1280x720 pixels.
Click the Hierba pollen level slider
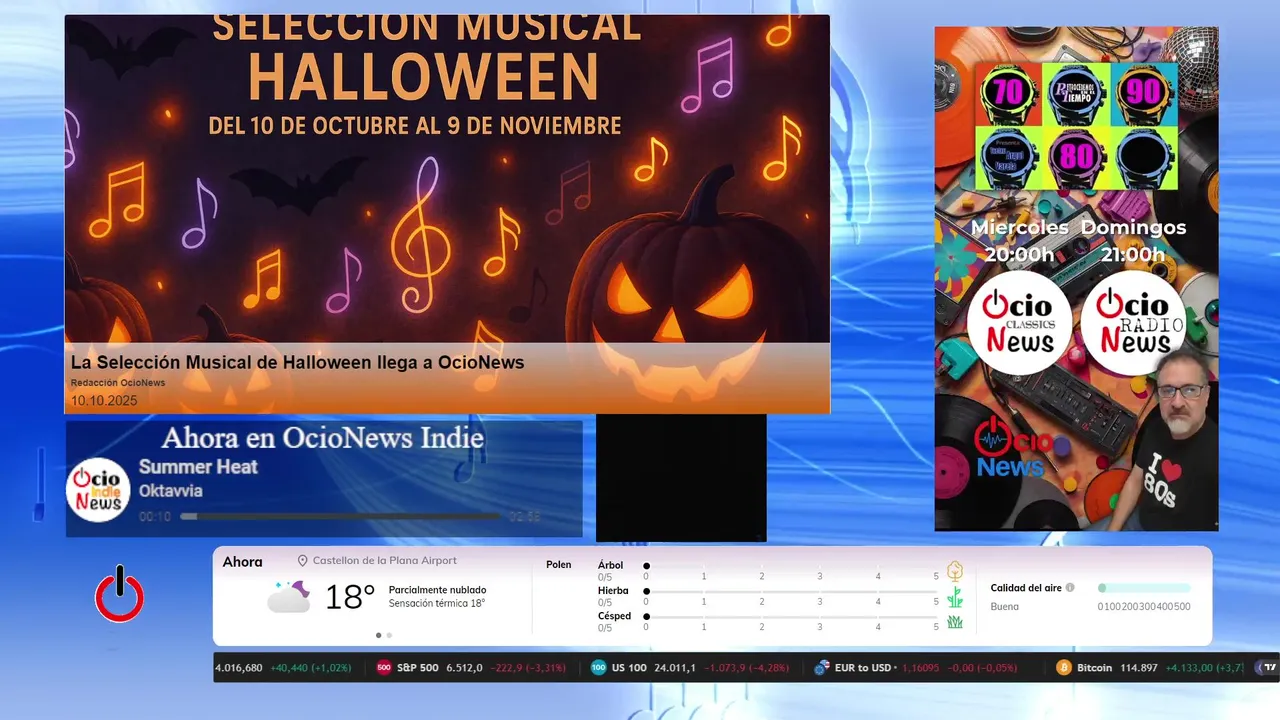[791, 592]
